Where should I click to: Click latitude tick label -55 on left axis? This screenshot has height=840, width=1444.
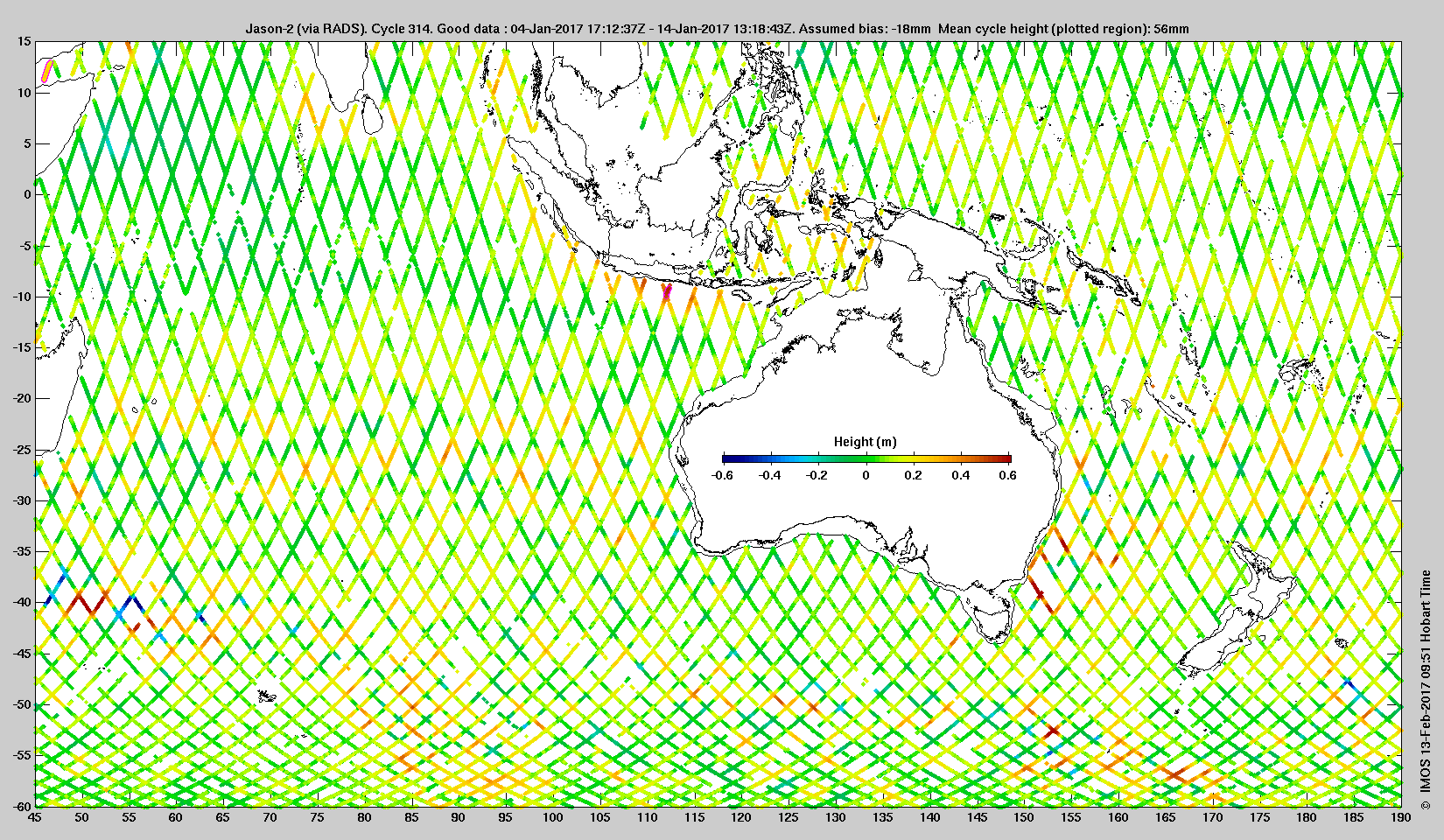pyautogui.click(x=22, y=755)
